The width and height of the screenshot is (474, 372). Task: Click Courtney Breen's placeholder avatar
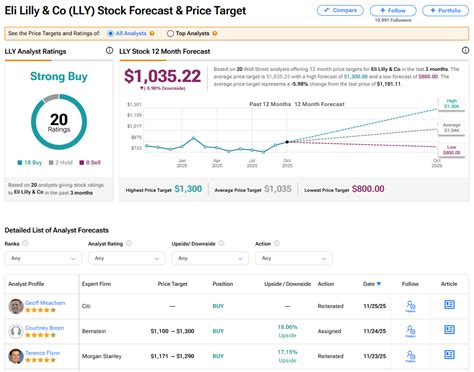coord(16,331)
